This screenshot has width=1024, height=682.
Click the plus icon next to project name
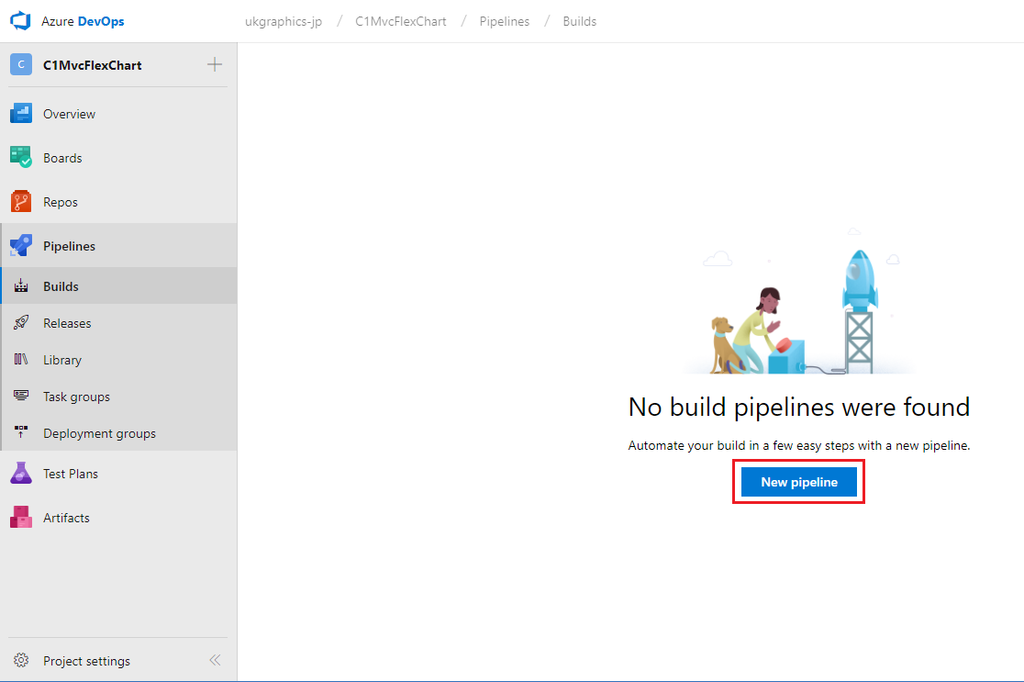coord(214,65)
